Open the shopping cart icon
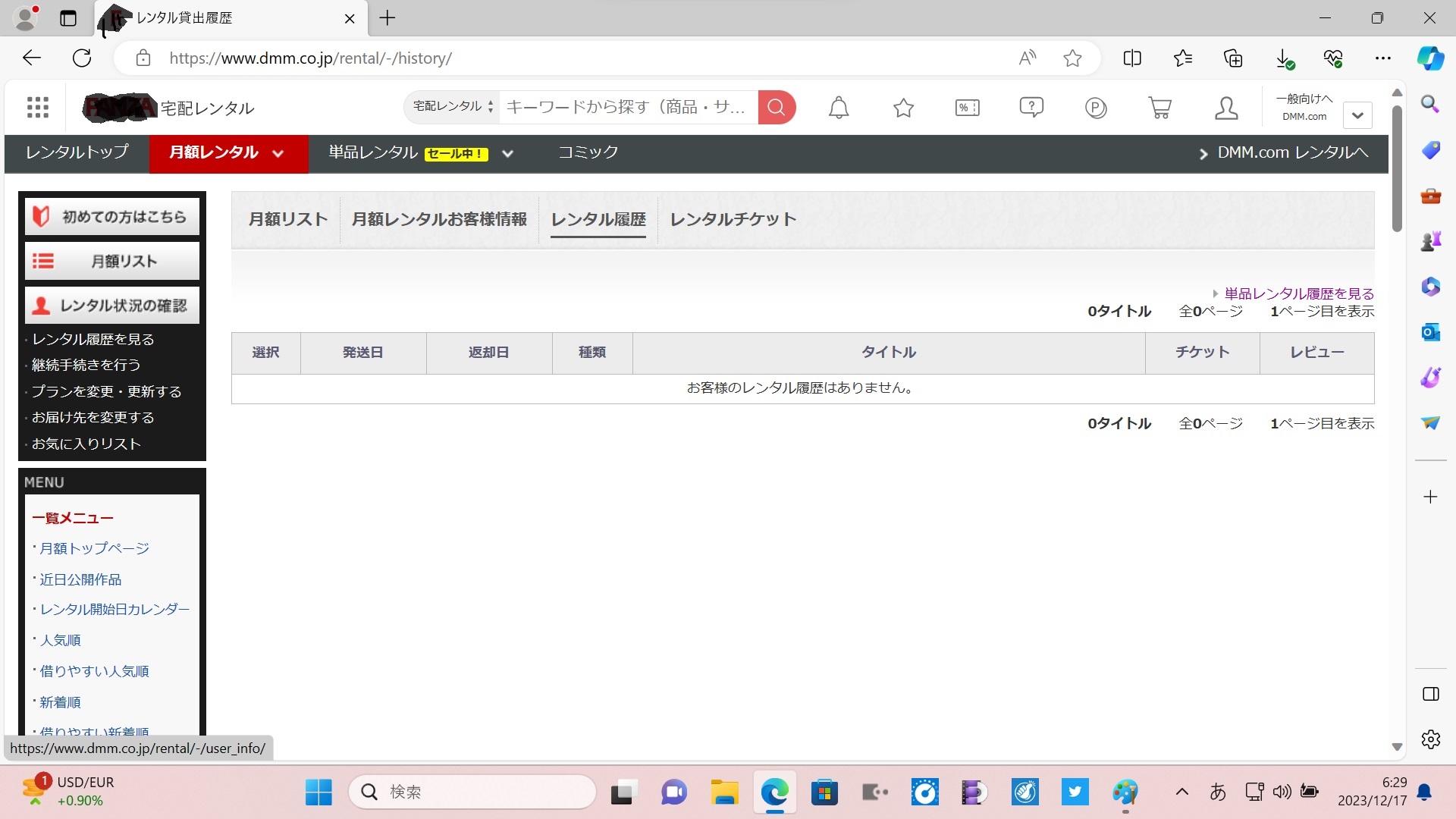 click(1158, 107)
